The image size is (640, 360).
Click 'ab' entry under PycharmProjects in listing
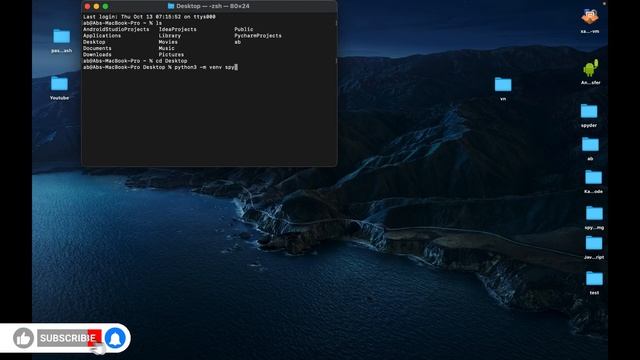238,42
